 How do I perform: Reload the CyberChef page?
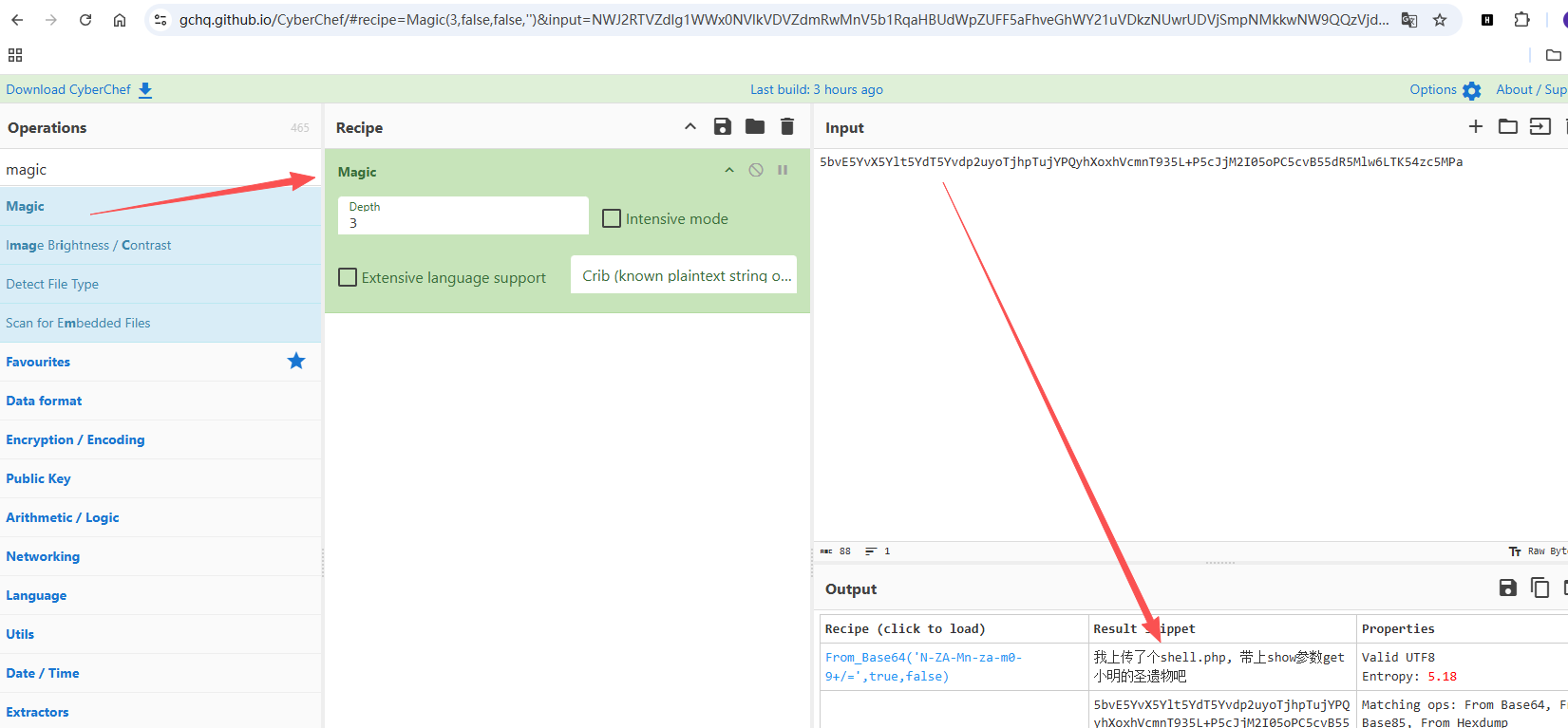85,19
